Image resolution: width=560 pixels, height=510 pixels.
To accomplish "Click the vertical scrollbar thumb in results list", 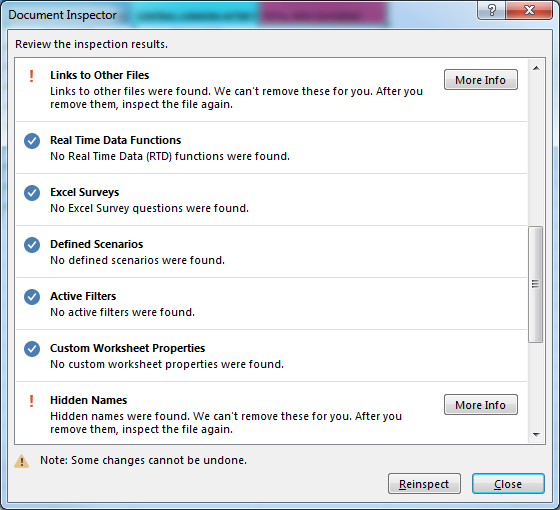I will pos(535,284).
